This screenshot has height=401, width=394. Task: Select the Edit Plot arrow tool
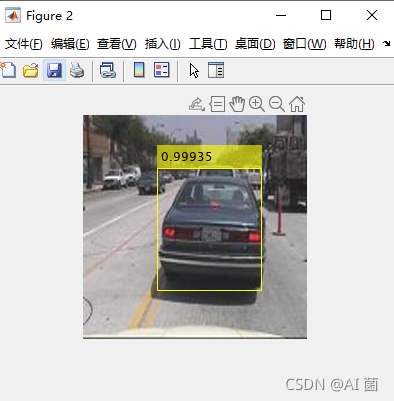(x=194, y=70)
